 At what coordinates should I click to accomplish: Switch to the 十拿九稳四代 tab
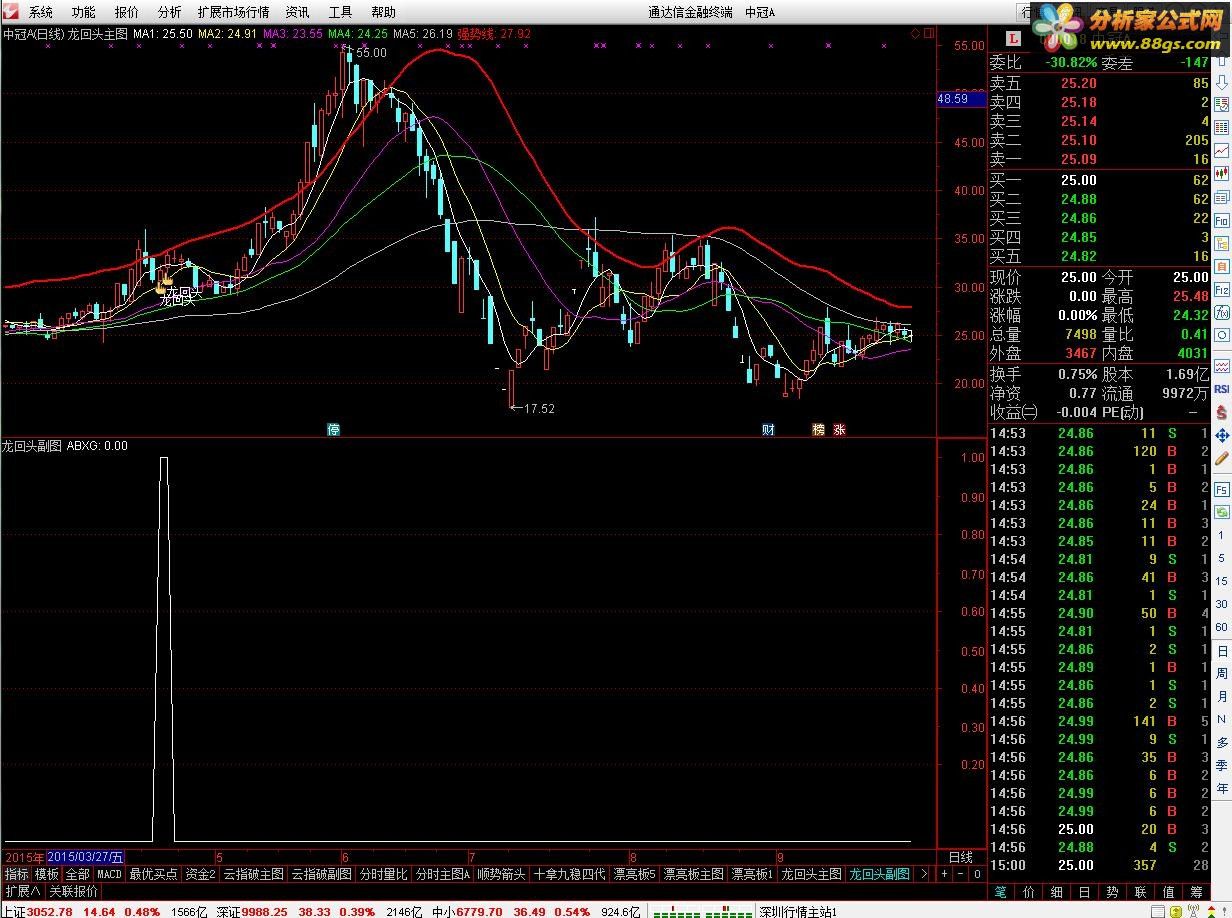click(x=569, y=874)
